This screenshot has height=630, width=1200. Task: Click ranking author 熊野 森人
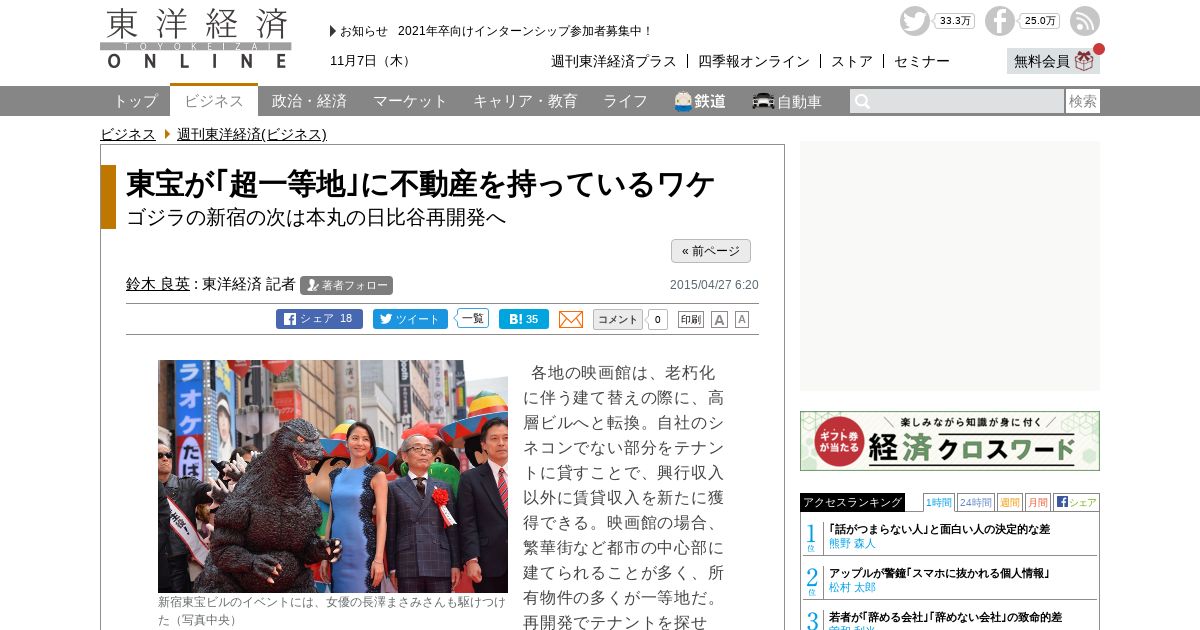[x=852, y=543]
